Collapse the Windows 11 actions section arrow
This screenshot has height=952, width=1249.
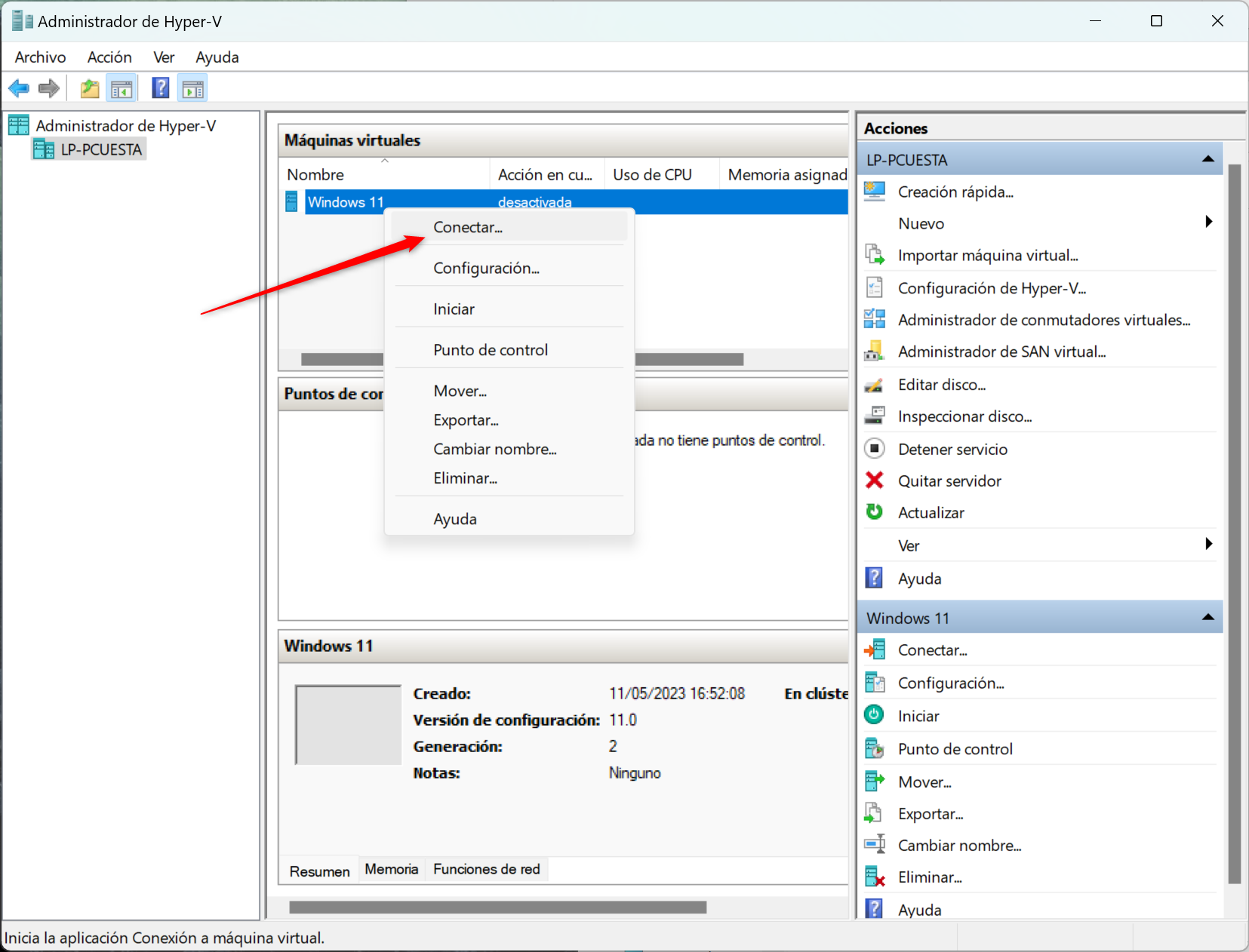coord(1207,617)
